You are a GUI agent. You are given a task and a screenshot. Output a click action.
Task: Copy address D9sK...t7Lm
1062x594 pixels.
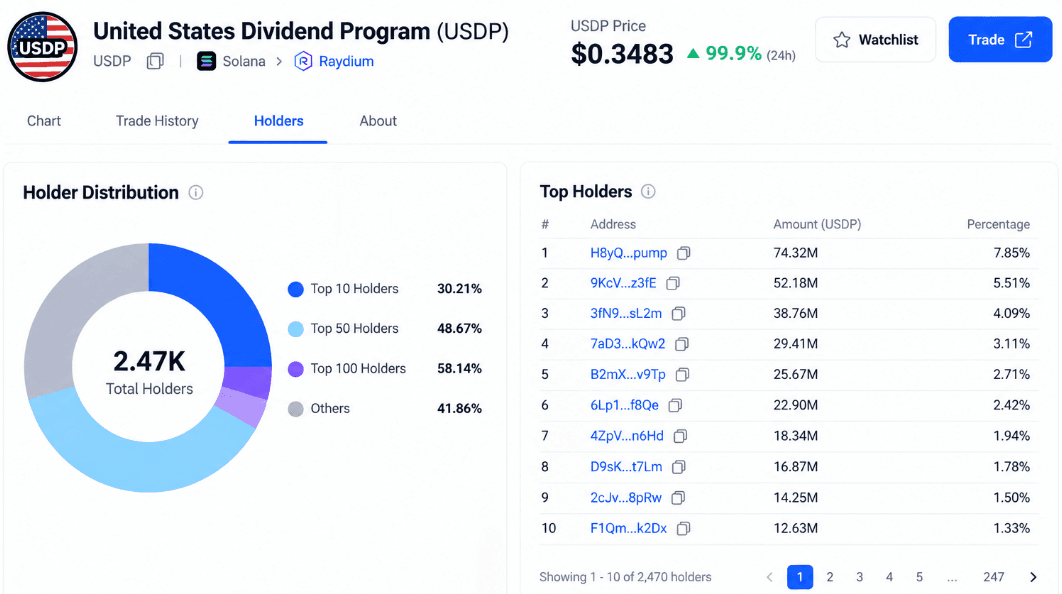coord(678,467)
